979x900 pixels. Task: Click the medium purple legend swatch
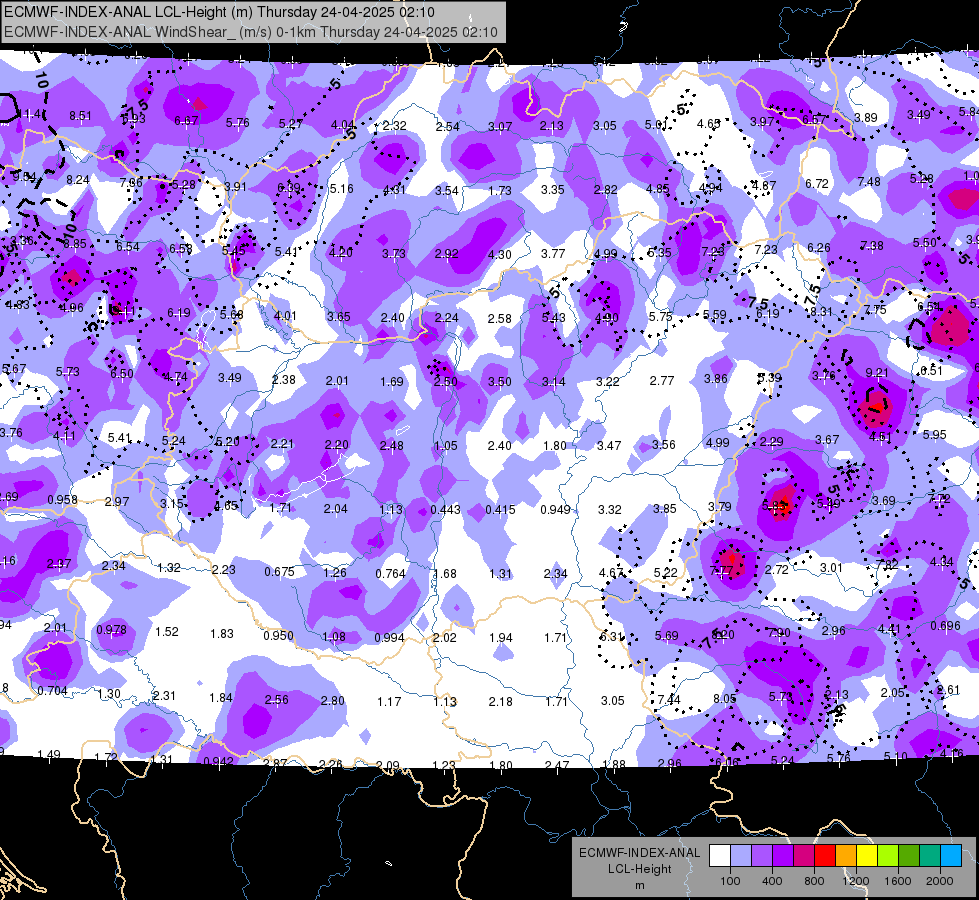(x=762, y=856)
